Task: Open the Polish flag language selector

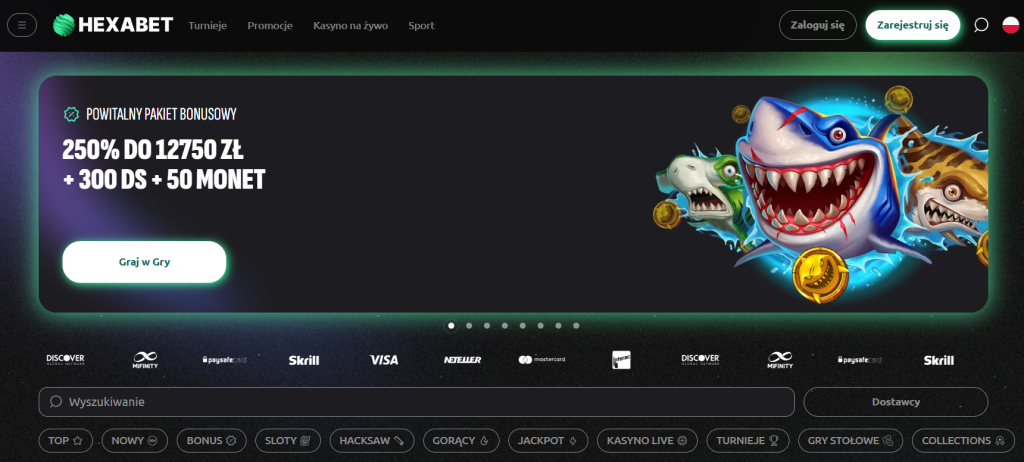Action: click(x=1010, y=25)
